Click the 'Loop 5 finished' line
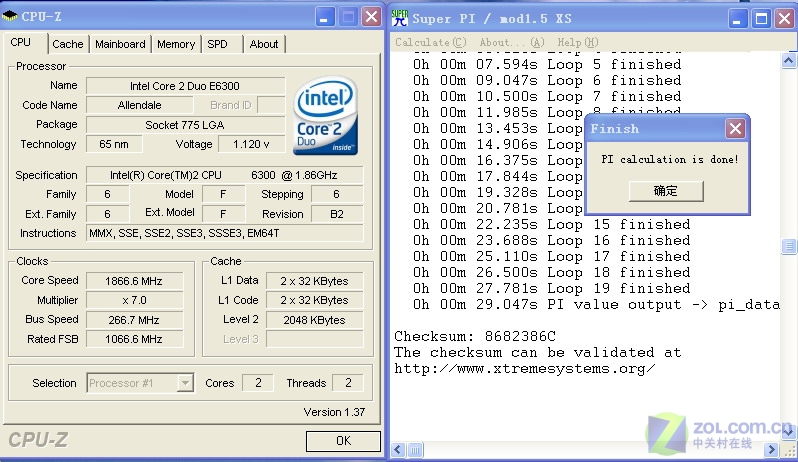 point(547,65)
